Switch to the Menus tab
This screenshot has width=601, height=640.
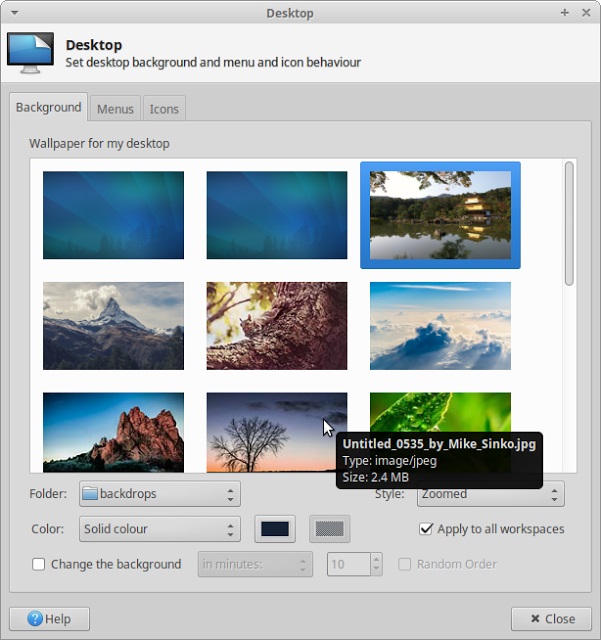pos(115,109)
